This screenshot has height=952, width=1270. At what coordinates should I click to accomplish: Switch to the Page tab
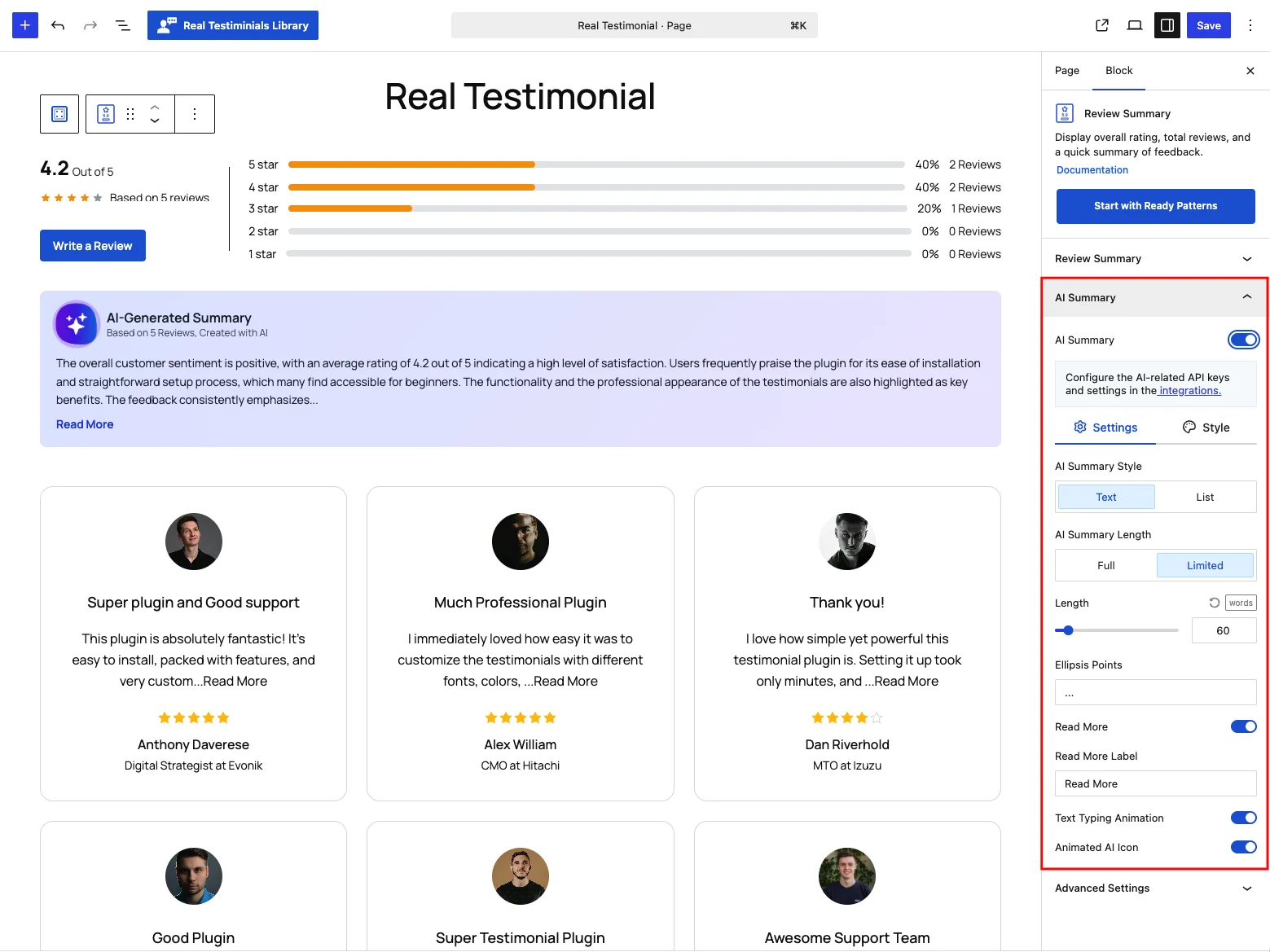coord(1067,71)
